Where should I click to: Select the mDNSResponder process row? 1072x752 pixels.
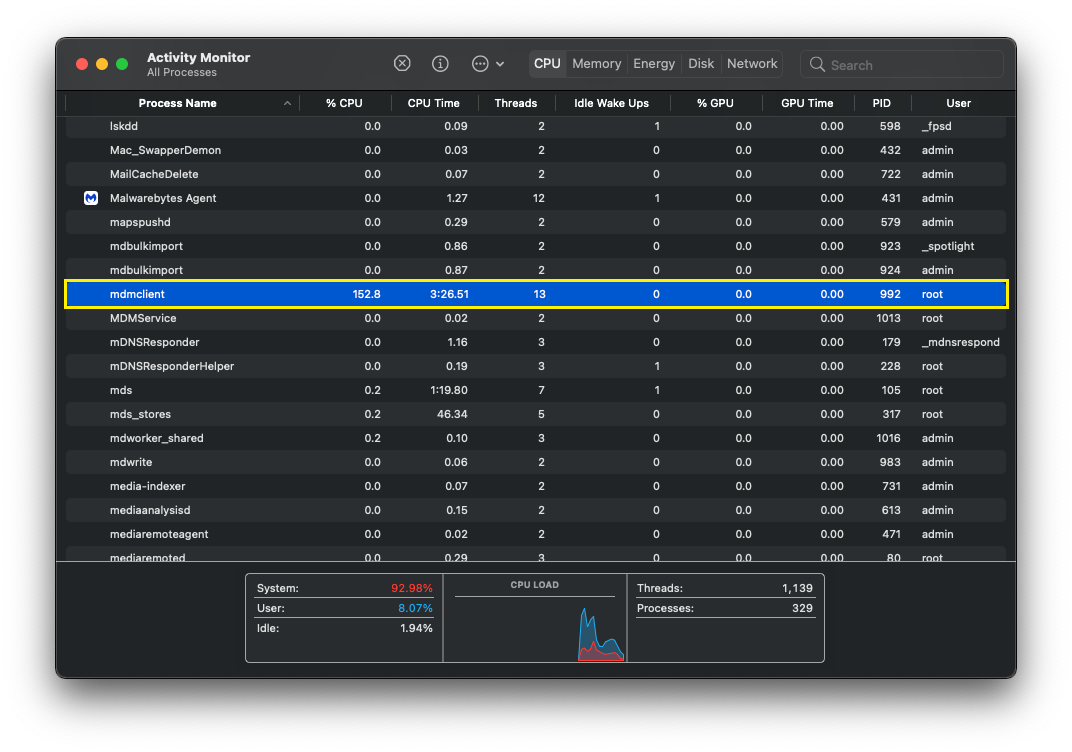point(400,342)
